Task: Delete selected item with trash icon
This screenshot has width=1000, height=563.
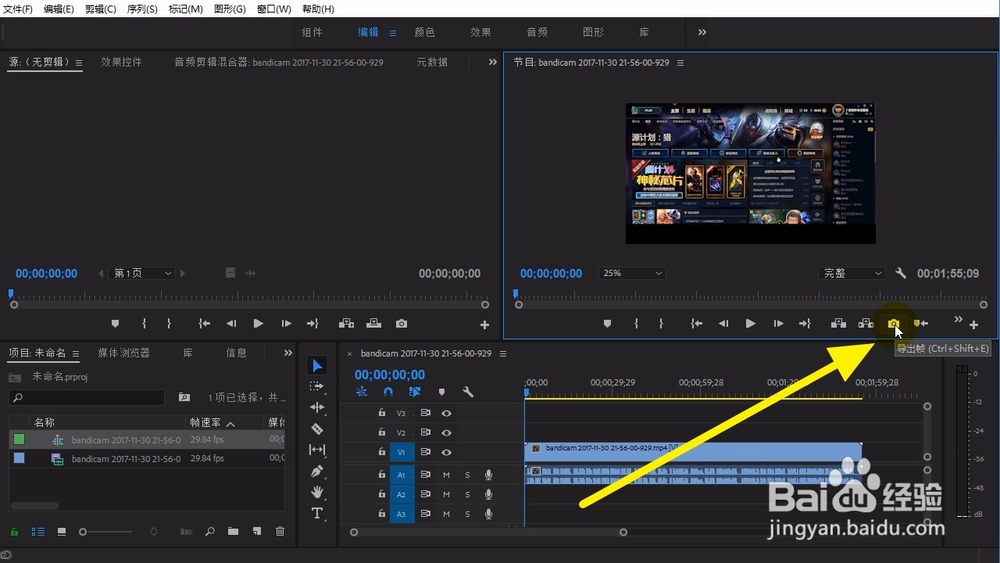Action: (x=280, y=531)
